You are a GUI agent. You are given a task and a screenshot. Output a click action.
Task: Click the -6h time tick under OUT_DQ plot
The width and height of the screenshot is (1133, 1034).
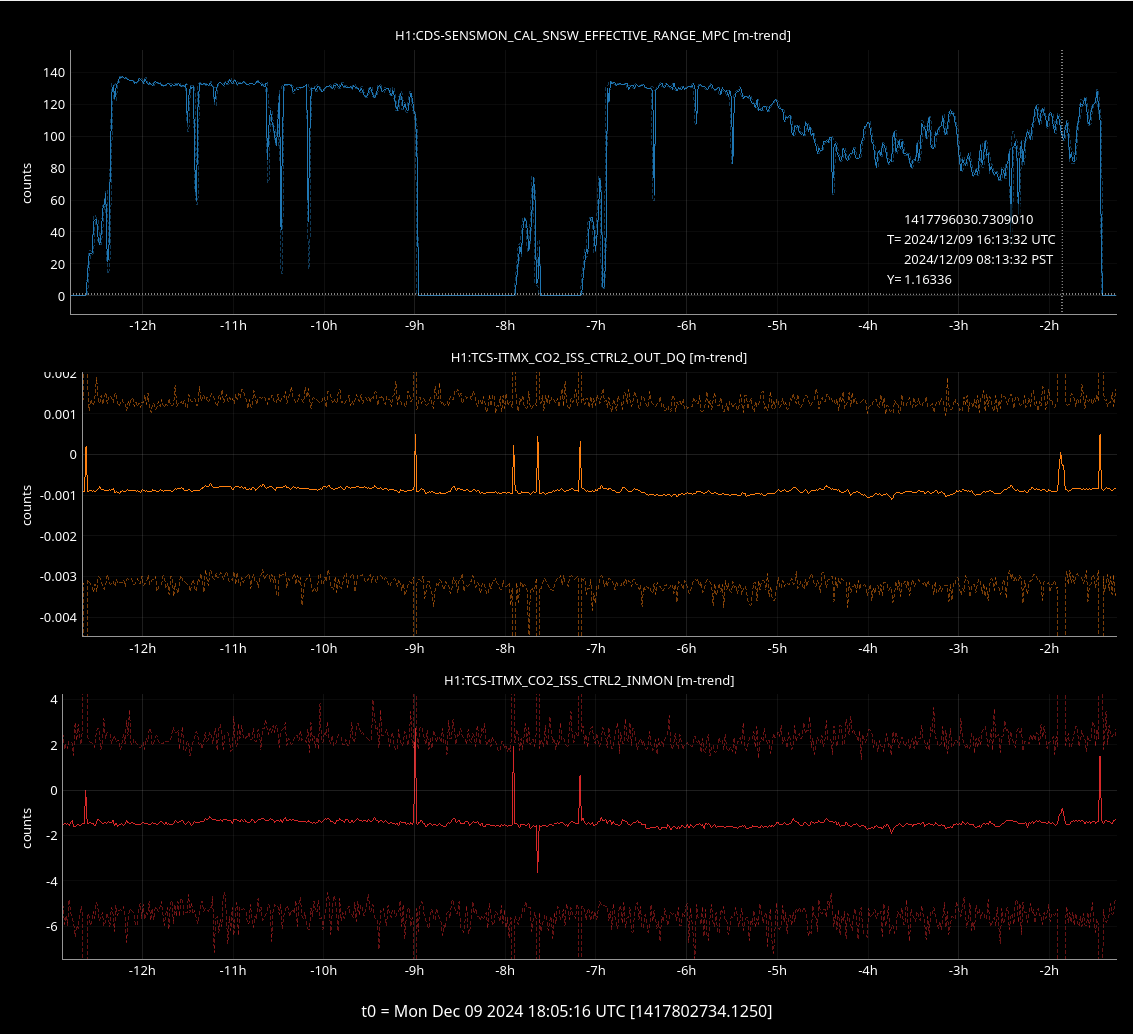[687, 649]
